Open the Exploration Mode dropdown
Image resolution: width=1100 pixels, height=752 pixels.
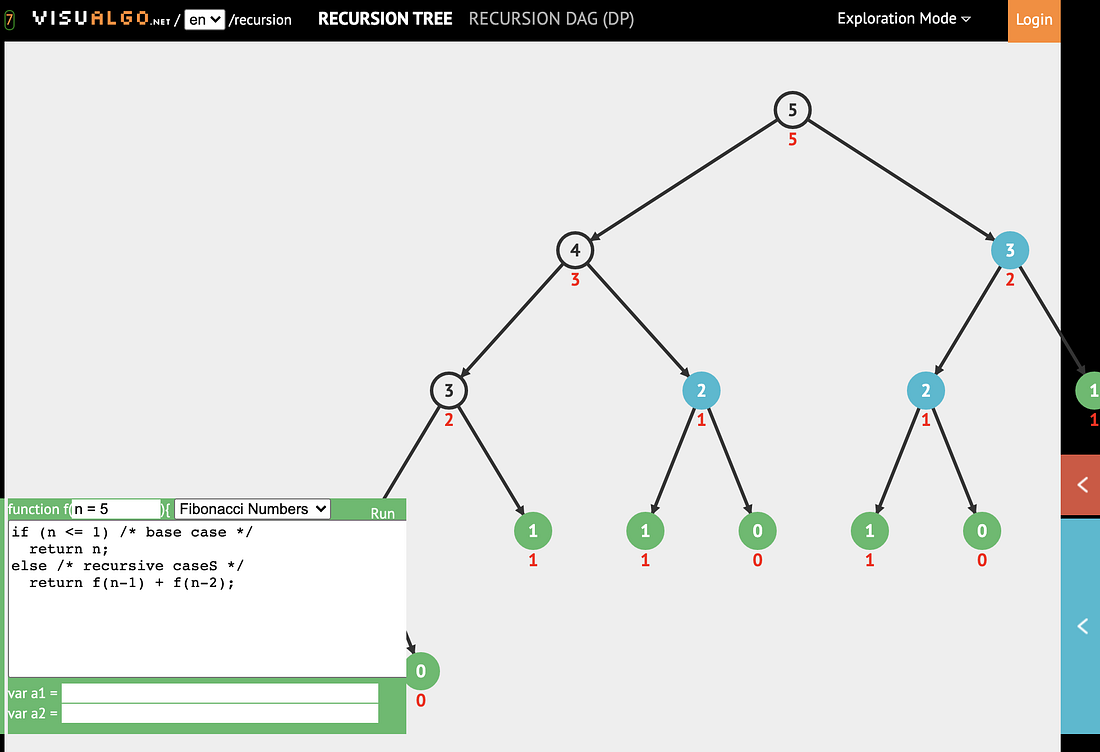[x=903, y=18]
